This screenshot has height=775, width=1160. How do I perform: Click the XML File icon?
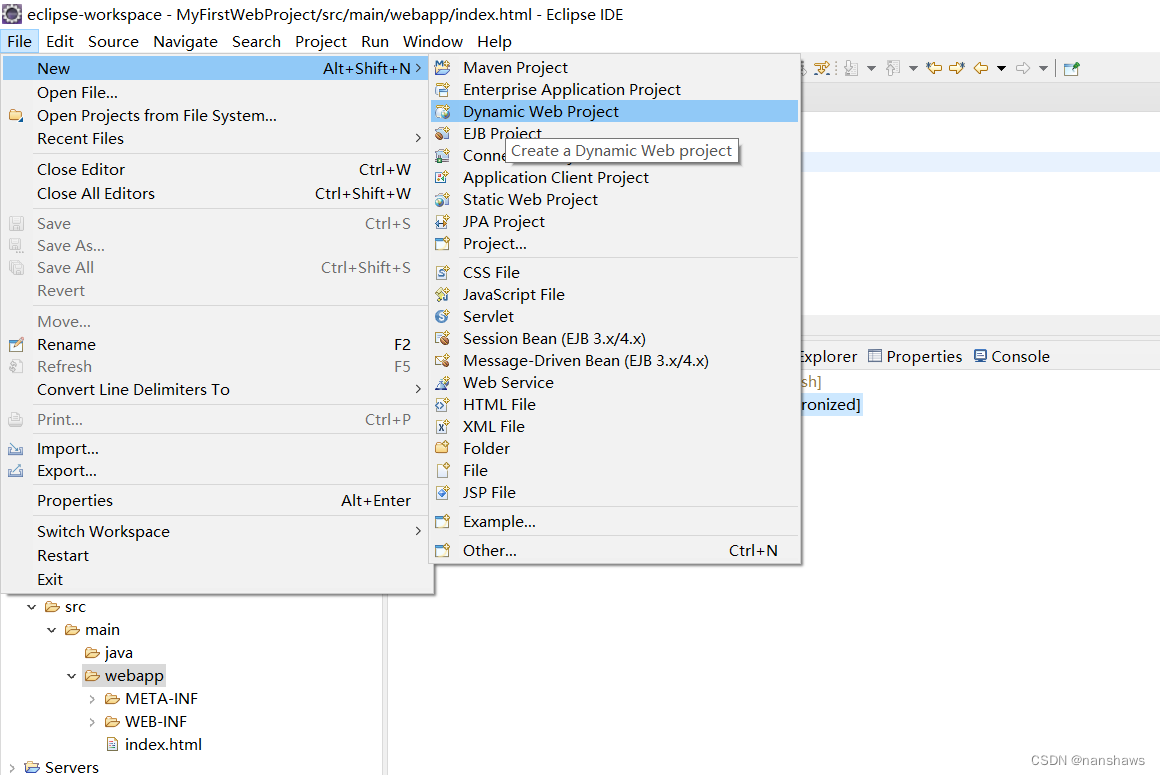click(442, 427)
